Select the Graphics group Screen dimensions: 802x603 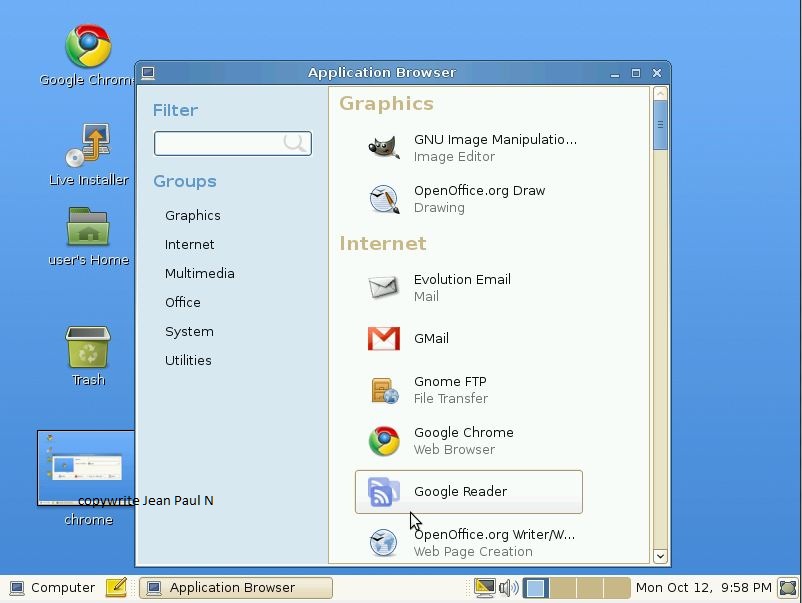point(193,216)
